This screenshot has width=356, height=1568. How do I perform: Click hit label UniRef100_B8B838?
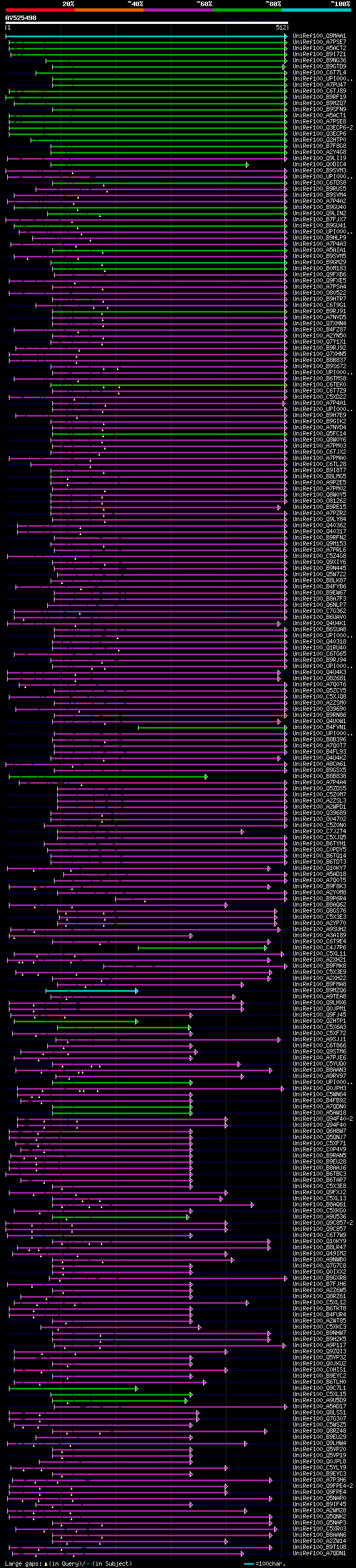(319, 775)
